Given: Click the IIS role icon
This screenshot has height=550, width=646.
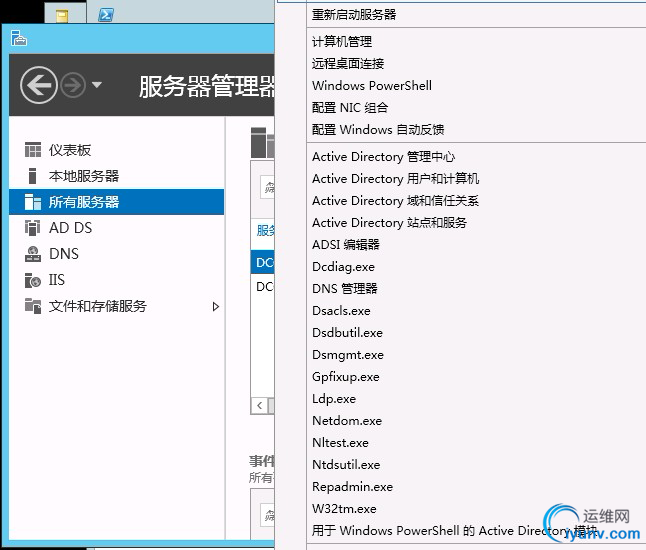Looking at the screenshot, I should point(33,280).
